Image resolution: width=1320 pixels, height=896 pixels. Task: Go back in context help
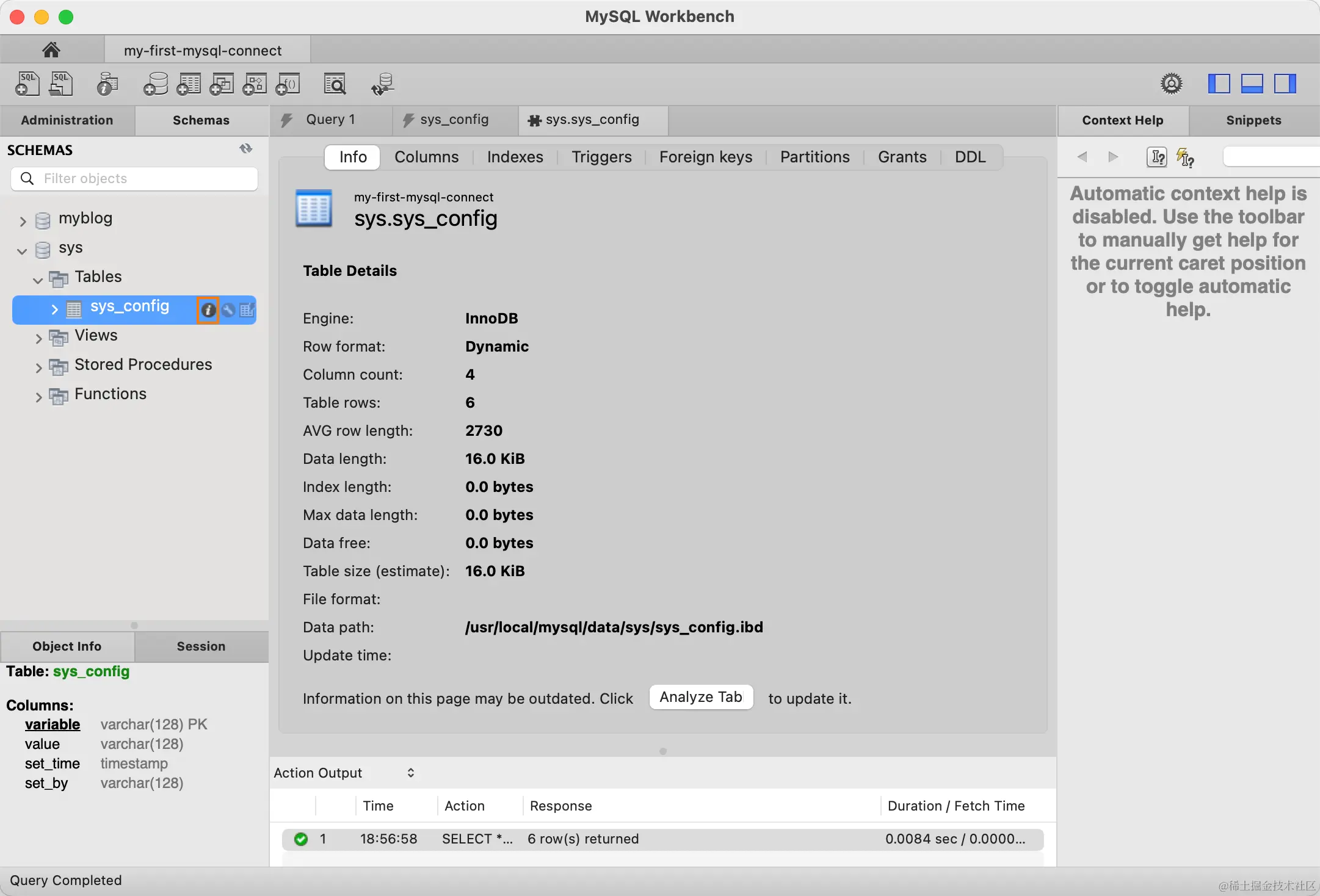click(1082, 157)
